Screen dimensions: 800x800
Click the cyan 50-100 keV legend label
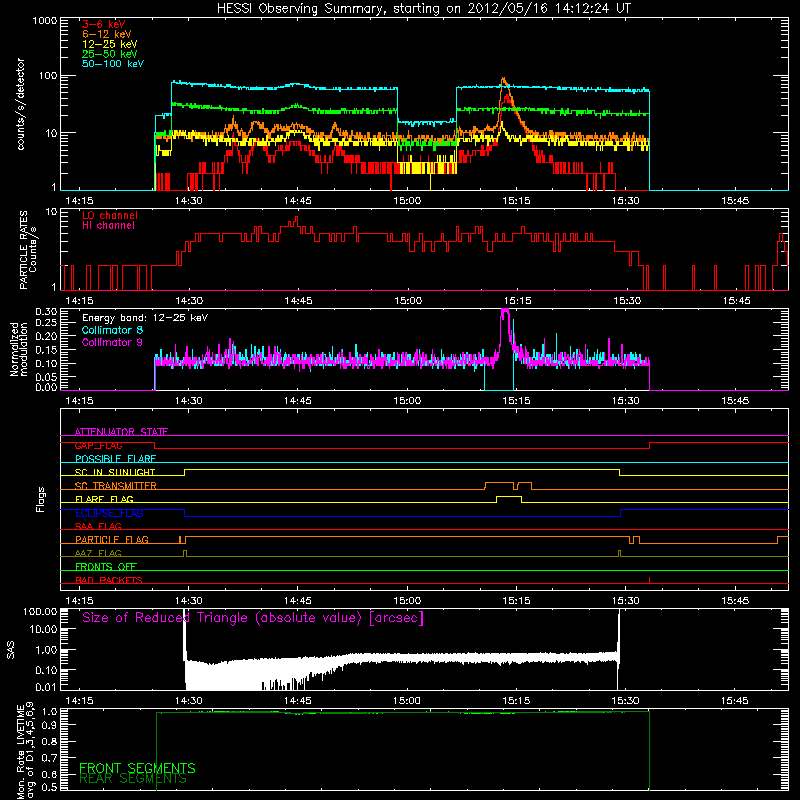tap(113, 64)
